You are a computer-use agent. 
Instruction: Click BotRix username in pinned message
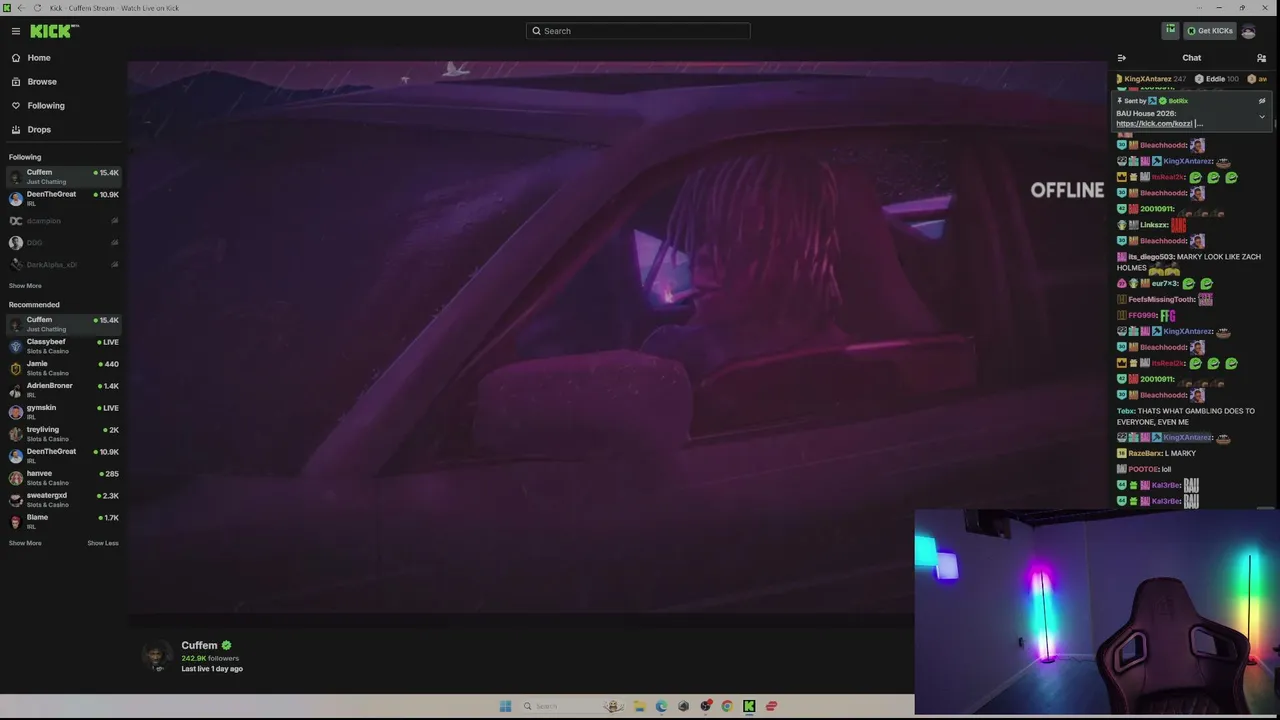[1177, 101]
